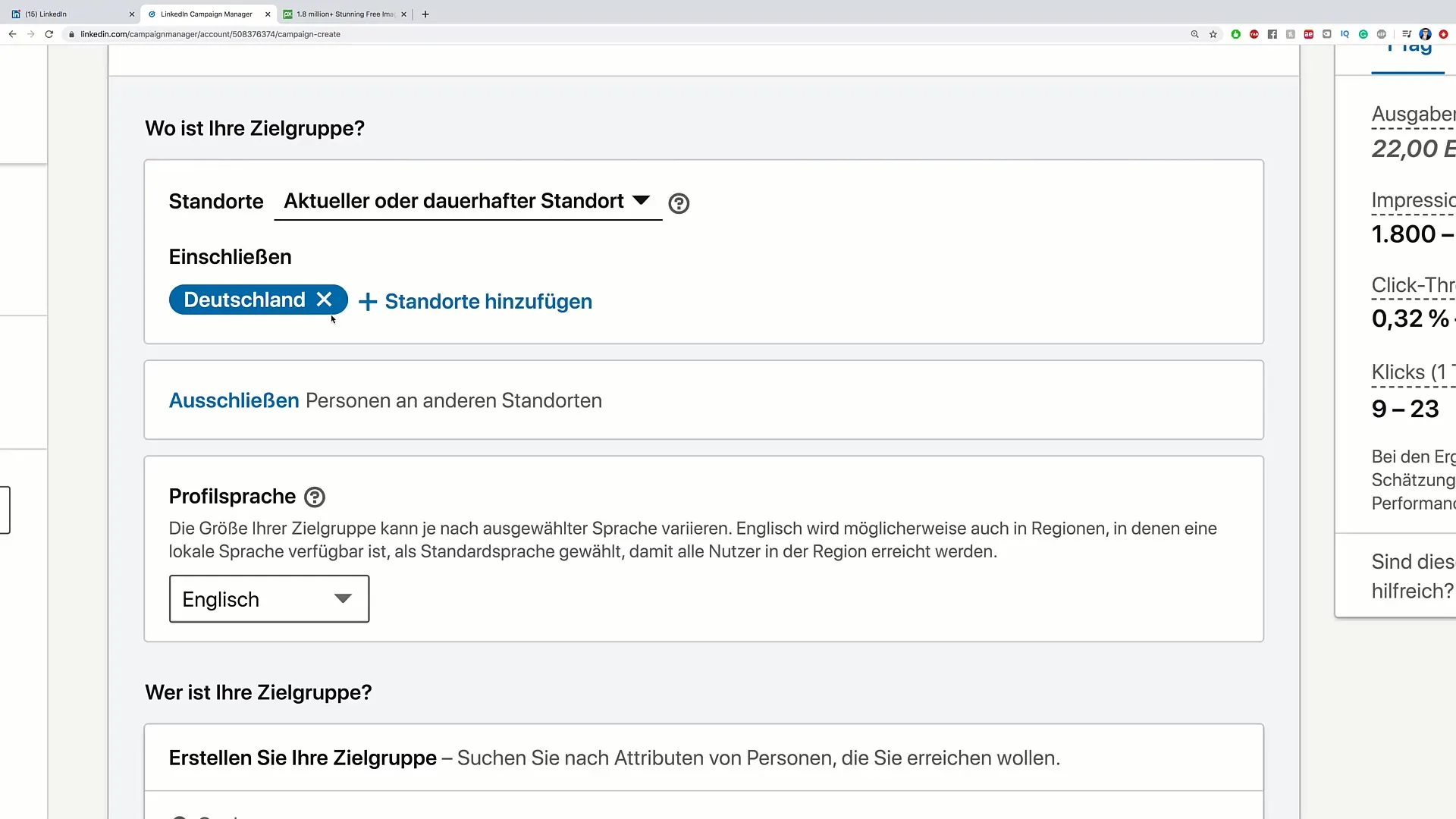Go forward in browser history
Image resolution: width=1456 pixels, height=819 pixels.
coord(30,34)
